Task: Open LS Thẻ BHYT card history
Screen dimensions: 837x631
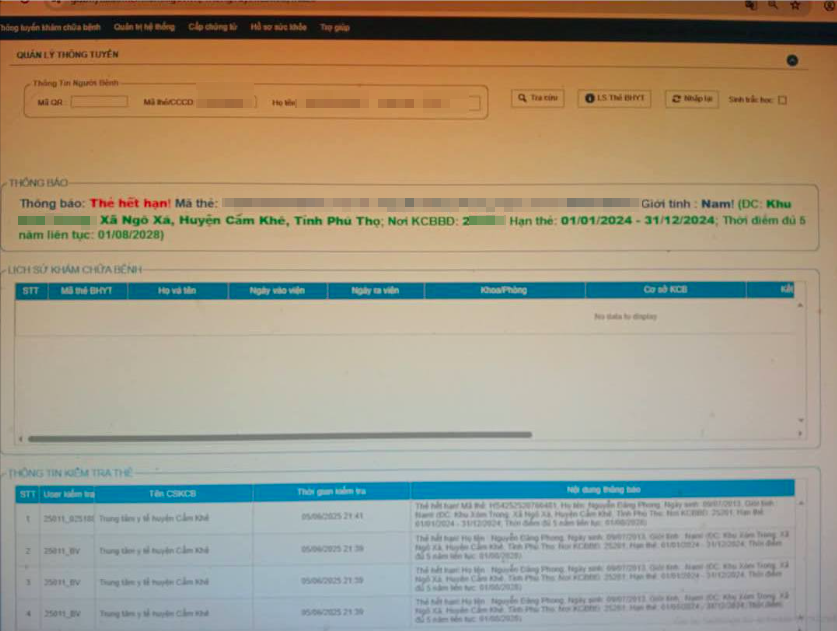Action: 614,98
